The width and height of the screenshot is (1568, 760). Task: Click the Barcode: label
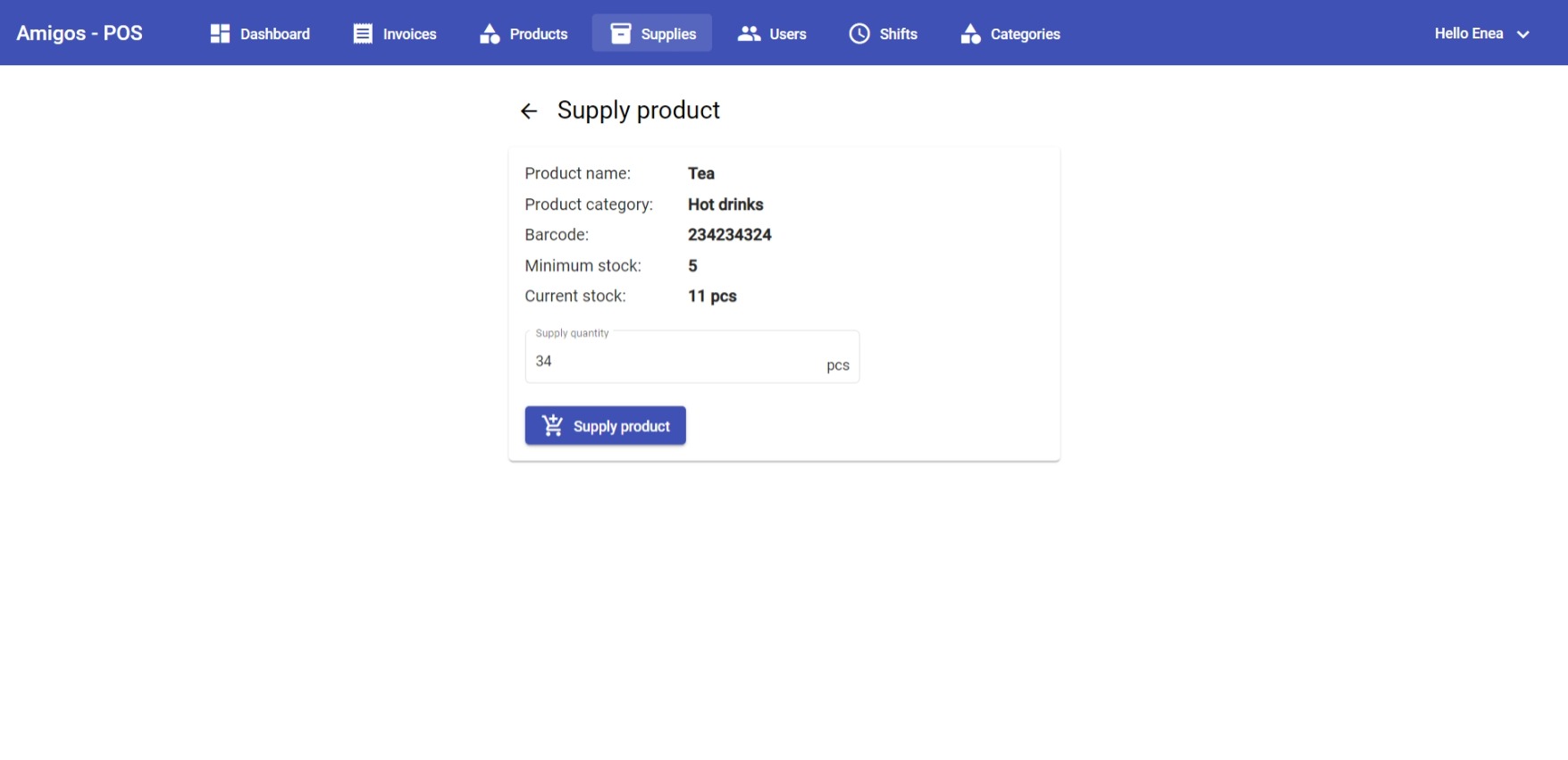tap(557, 235)
